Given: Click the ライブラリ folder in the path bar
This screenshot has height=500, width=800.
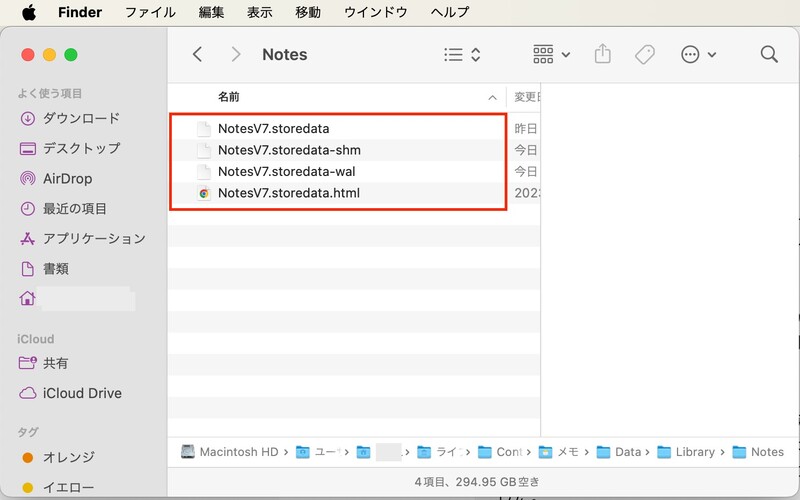Looking at the screenshot, I should click(x=439, y=452).
